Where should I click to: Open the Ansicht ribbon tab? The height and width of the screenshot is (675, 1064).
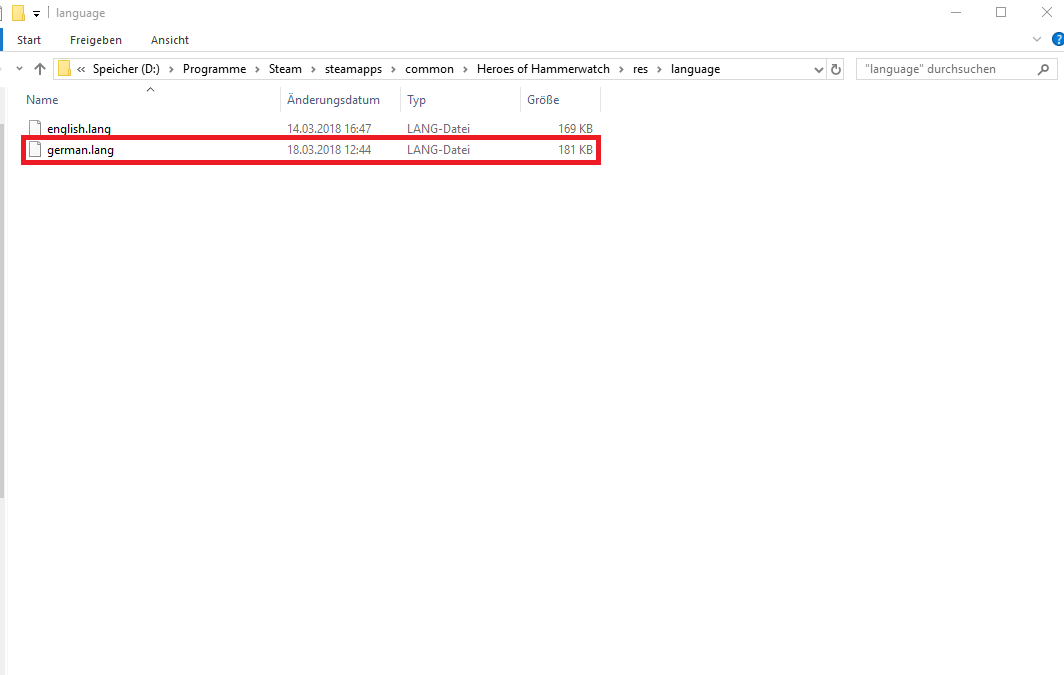170,40
